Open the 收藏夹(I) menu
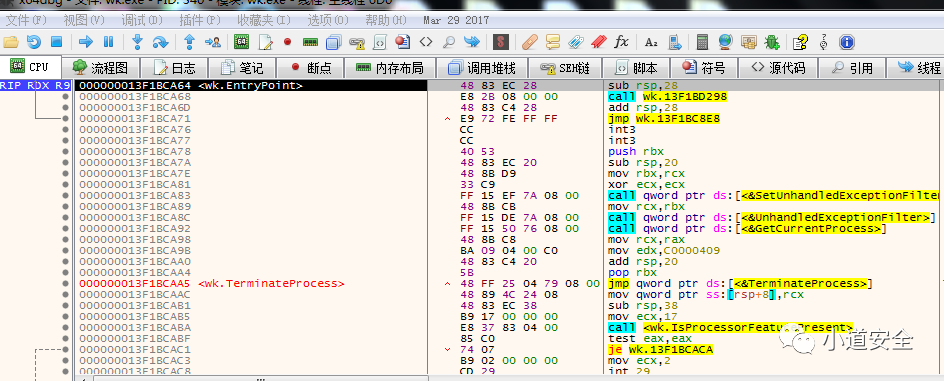This screenshot has width=944, height=381. click(x=264, y=20)
